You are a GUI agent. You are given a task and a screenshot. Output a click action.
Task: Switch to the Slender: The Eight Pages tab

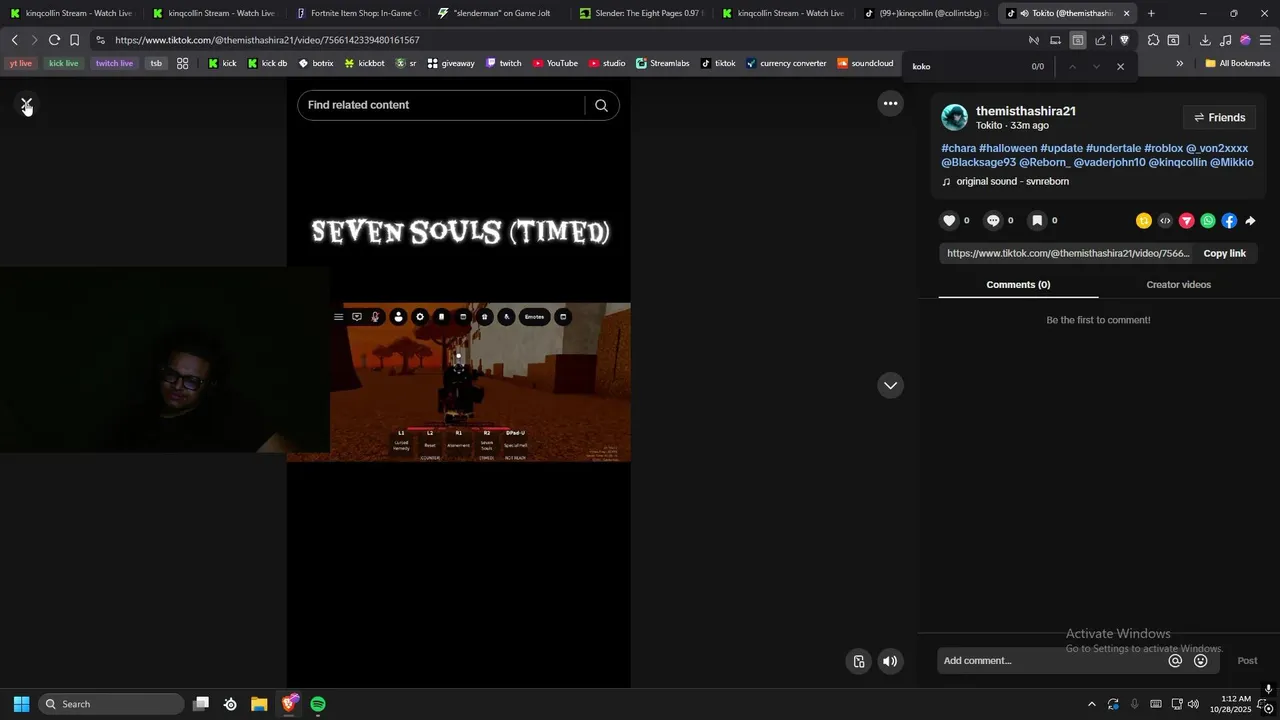(641, 13)
